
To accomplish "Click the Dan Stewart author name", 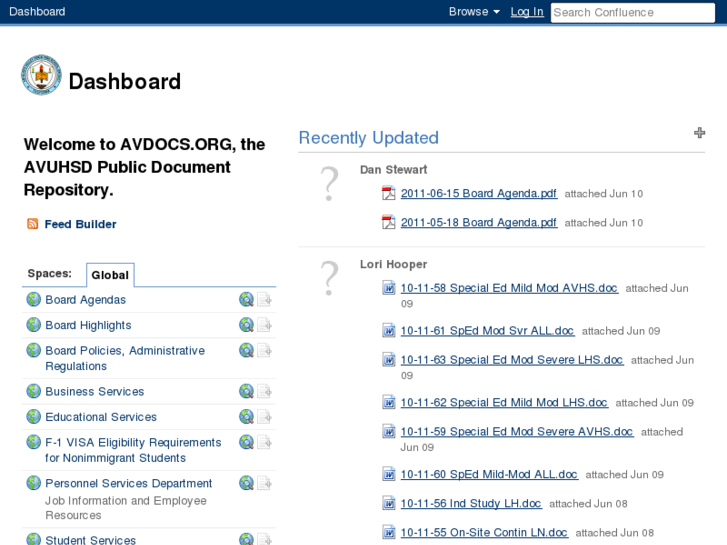I will click(393, 170).
